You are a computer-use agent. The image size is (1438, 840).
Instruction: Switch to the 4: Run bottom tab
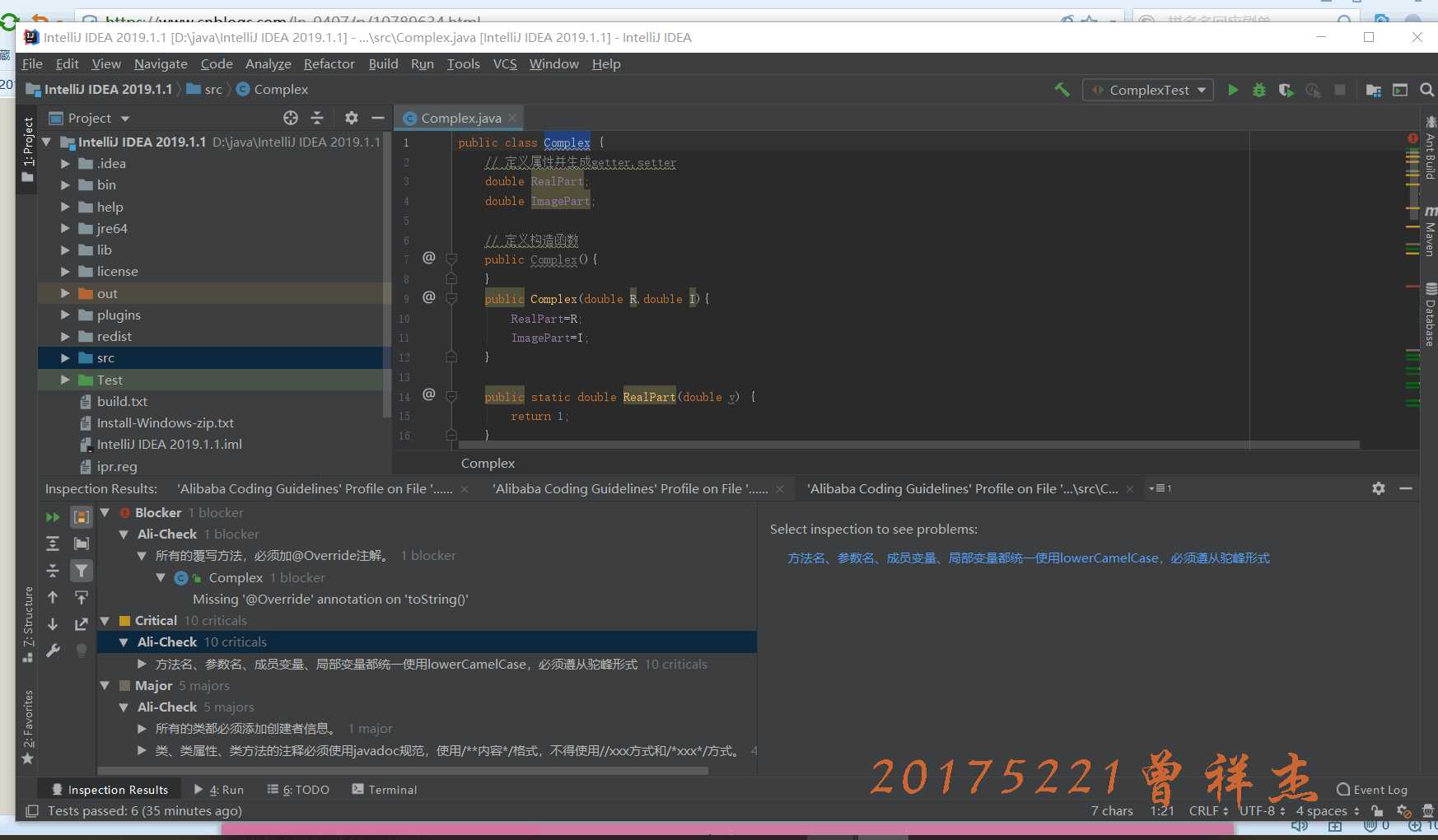coord(219,790)
